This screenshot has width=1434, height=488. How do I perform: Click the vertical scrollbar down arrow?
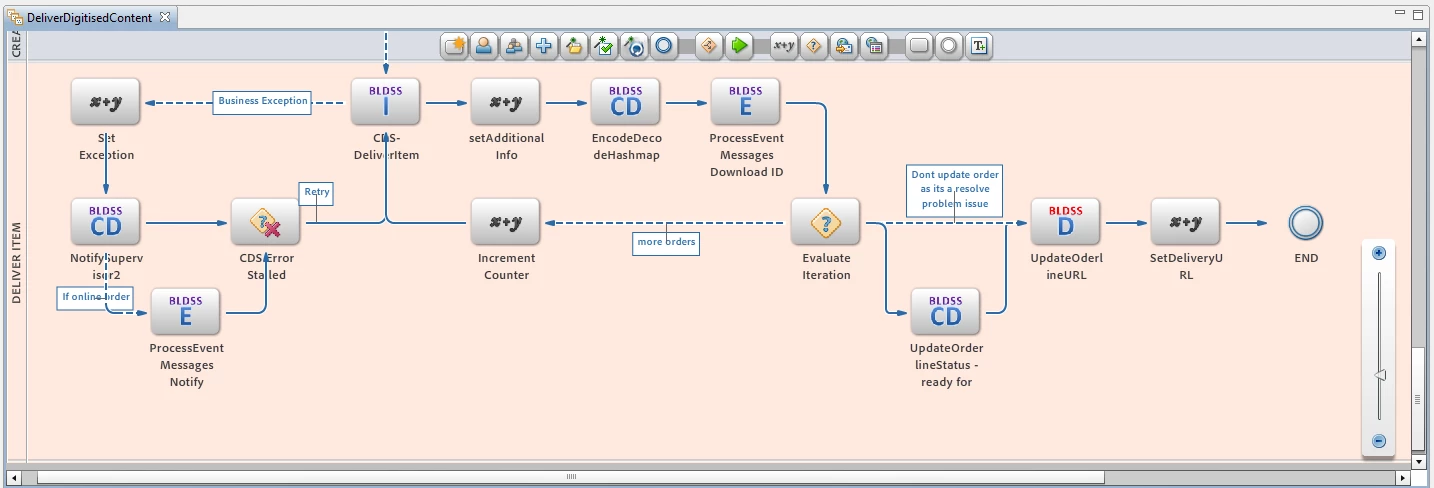point(1418,461)
